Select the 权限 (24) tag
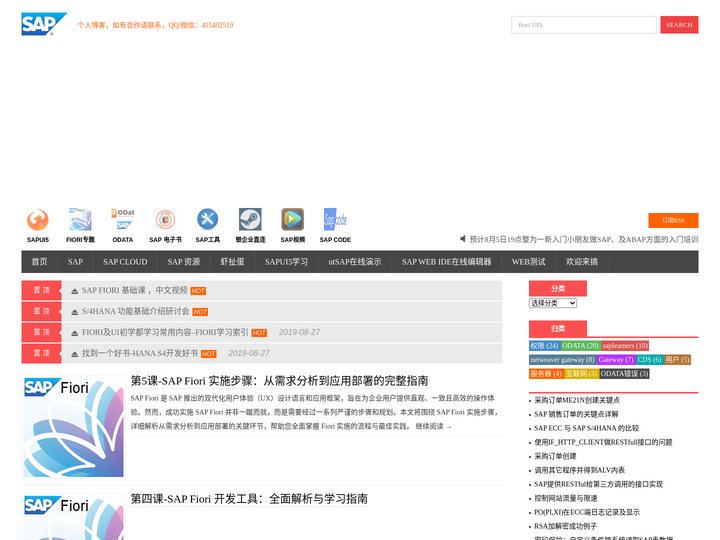The image size is (720, 540). coord(545,346)
